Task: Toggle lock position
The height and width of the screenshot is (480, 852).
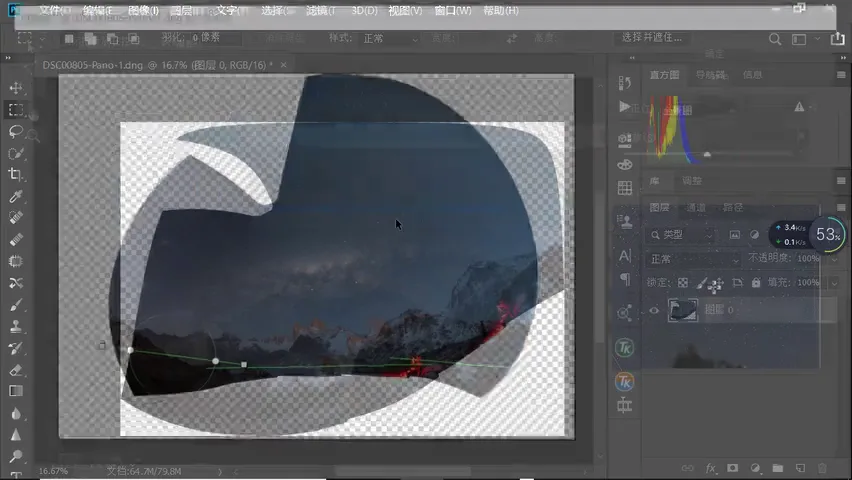Action: tap(717, 284)
